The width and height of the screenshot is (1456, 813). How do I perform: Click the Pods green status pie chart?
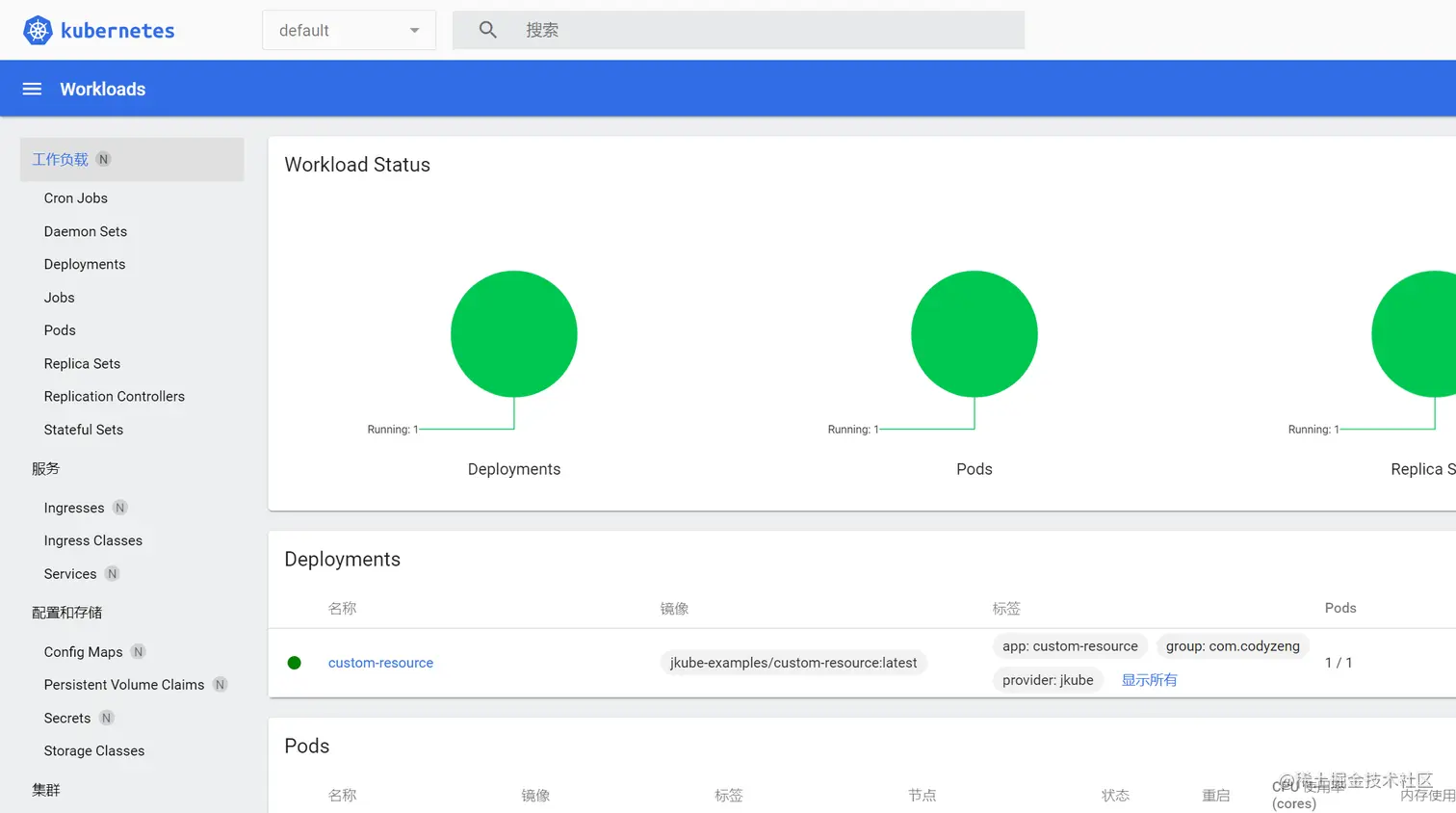[x=975, y=334]
